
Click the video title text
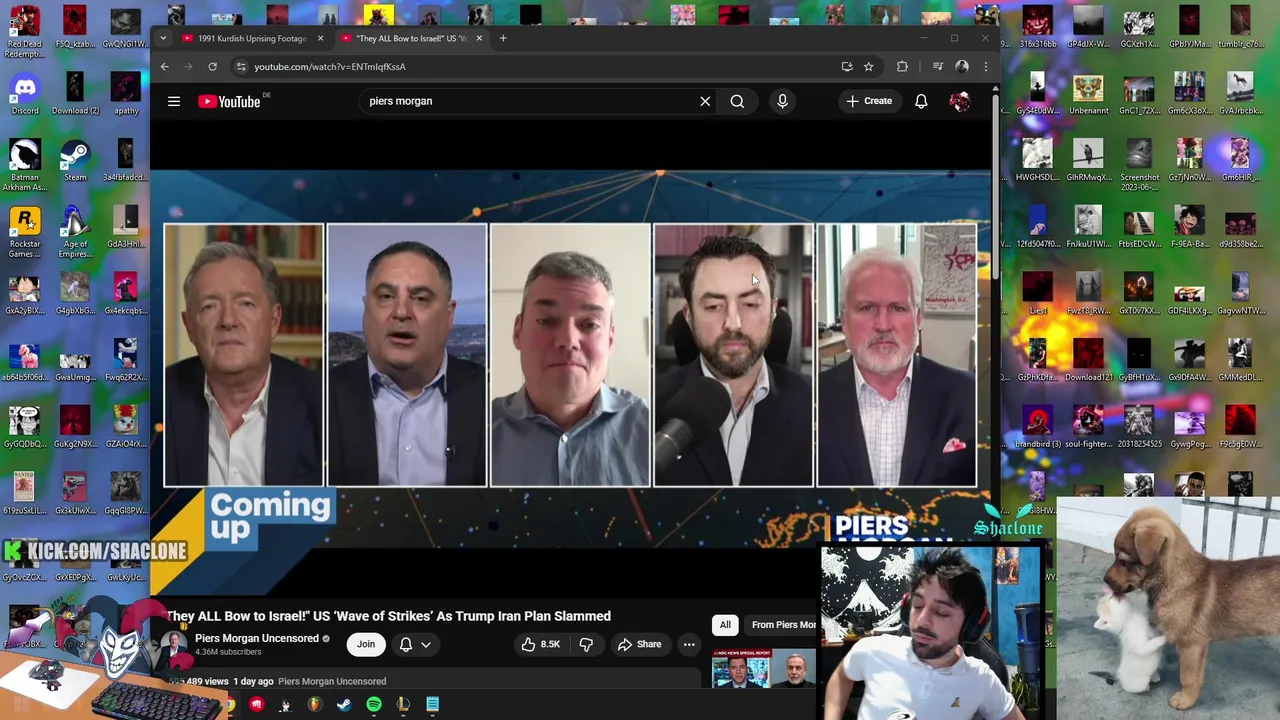click(x=388, y=616)
